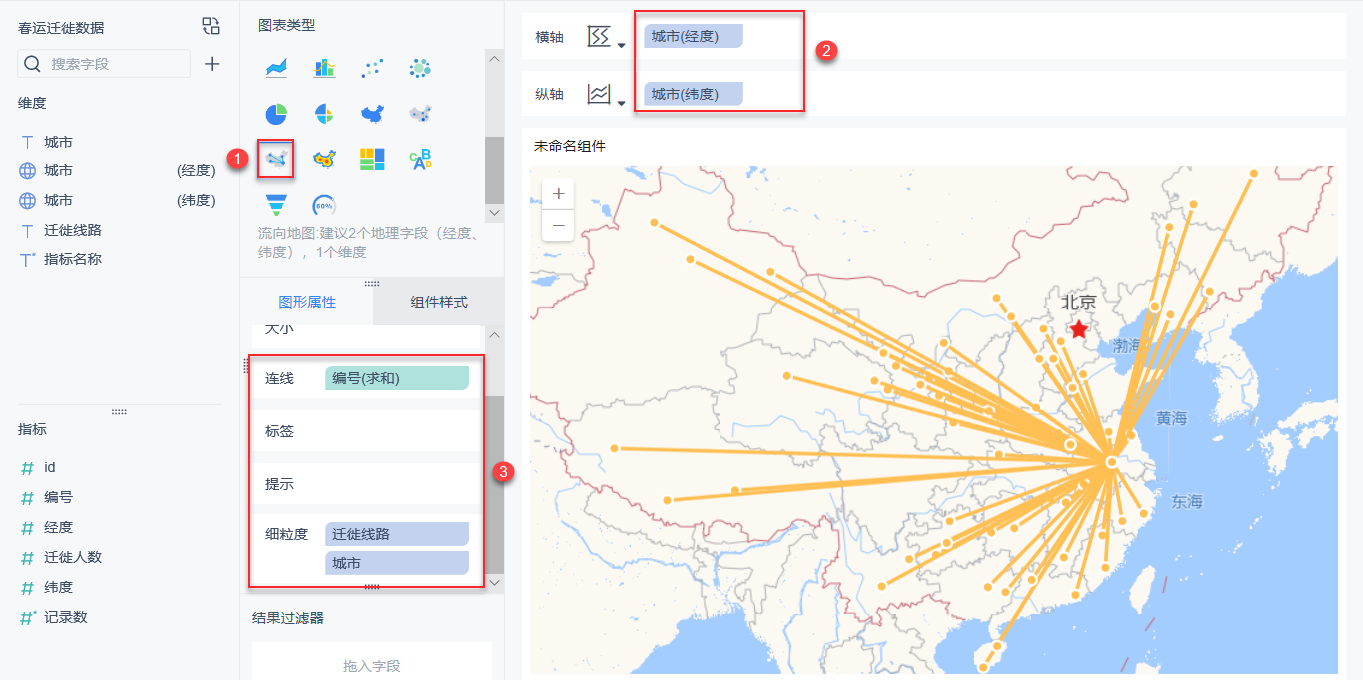Select the scatter plot chart type

[372, 68]
